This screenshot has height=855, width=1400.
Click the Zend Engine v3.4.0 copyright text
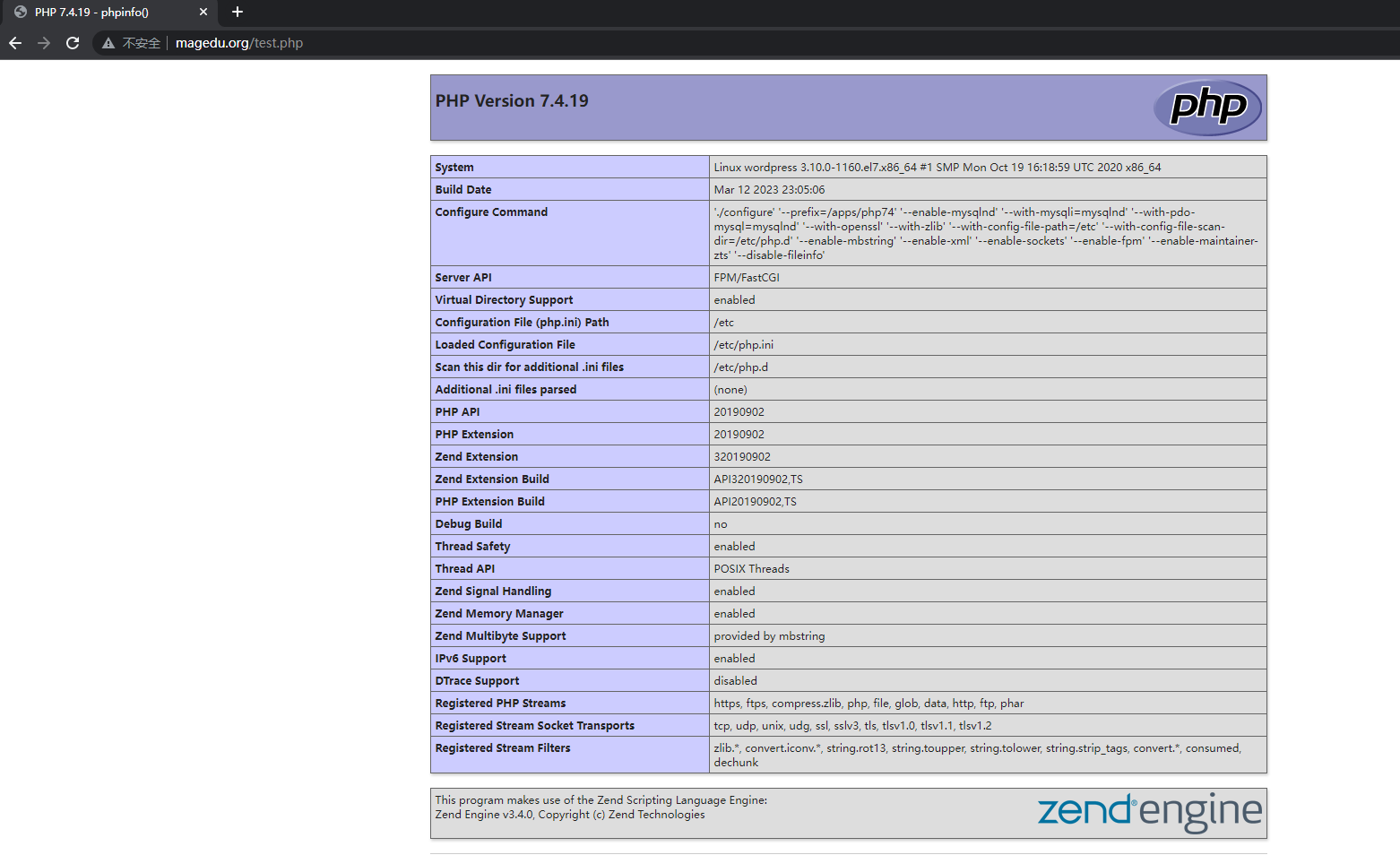click(570, 815)
